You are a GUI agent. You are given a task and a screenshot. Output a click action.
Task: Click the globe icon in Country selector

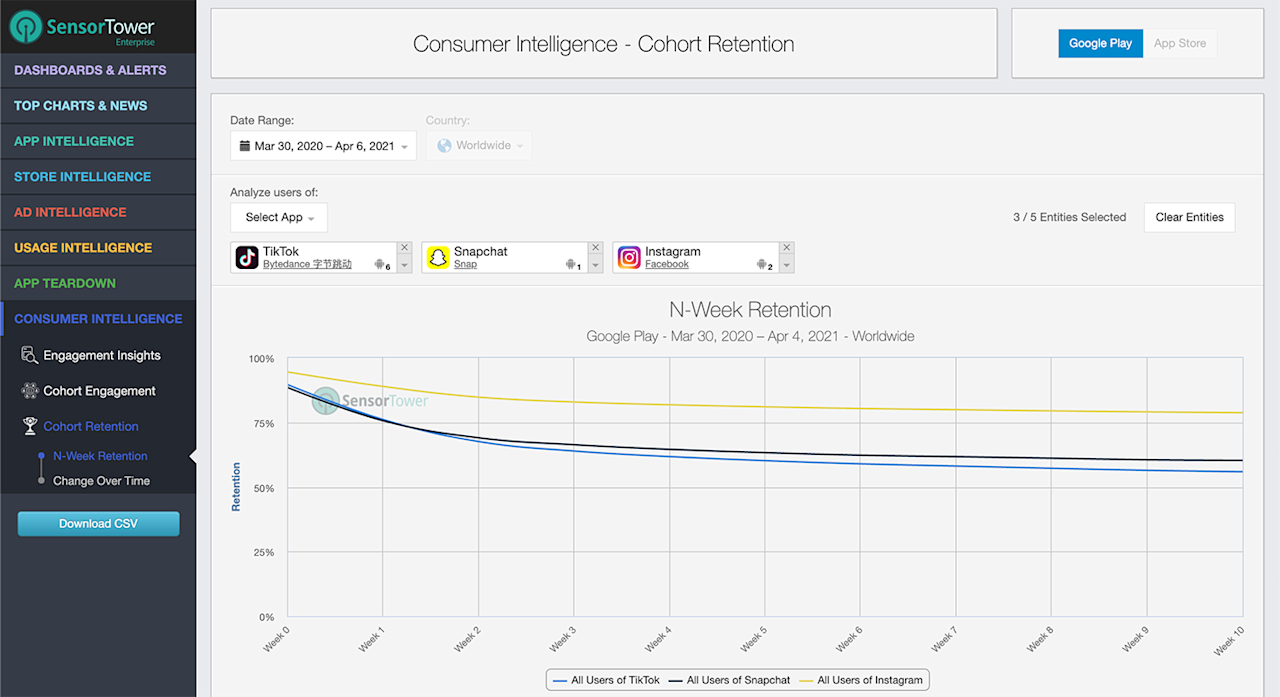[x=444, y=146]
